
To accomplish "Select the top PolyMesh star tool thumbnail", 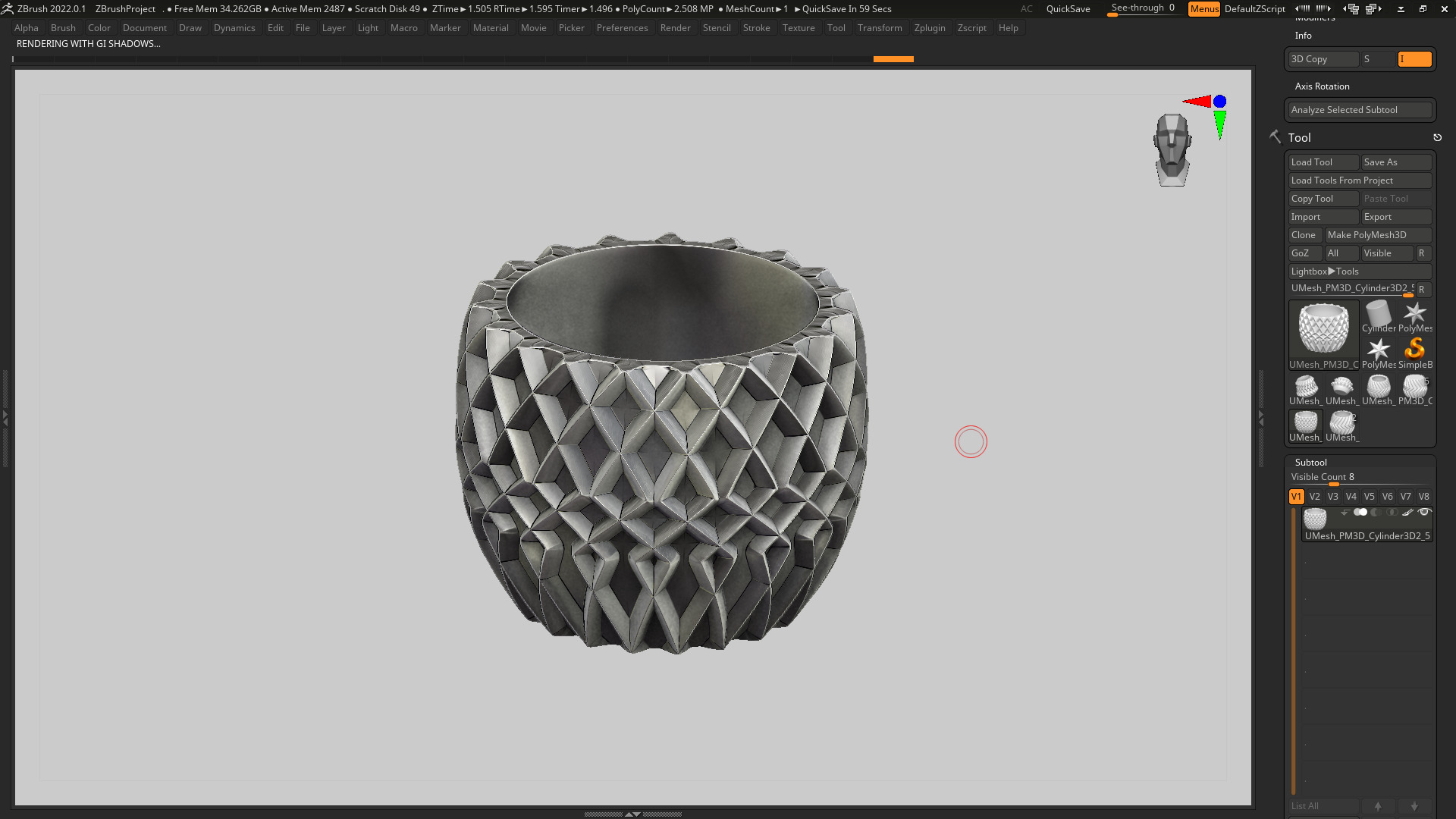I will [x=1415, y=315].
